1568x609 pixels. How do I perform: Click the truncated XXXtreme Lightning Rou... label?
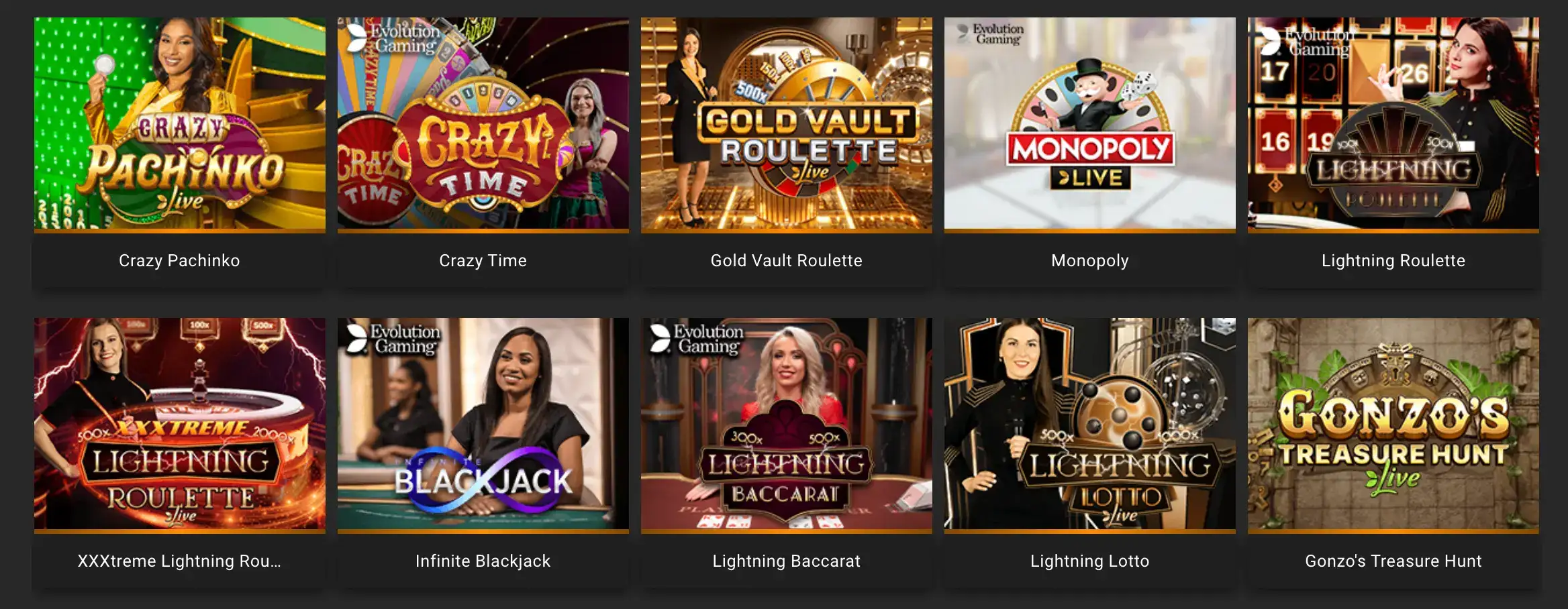(179, 561)
